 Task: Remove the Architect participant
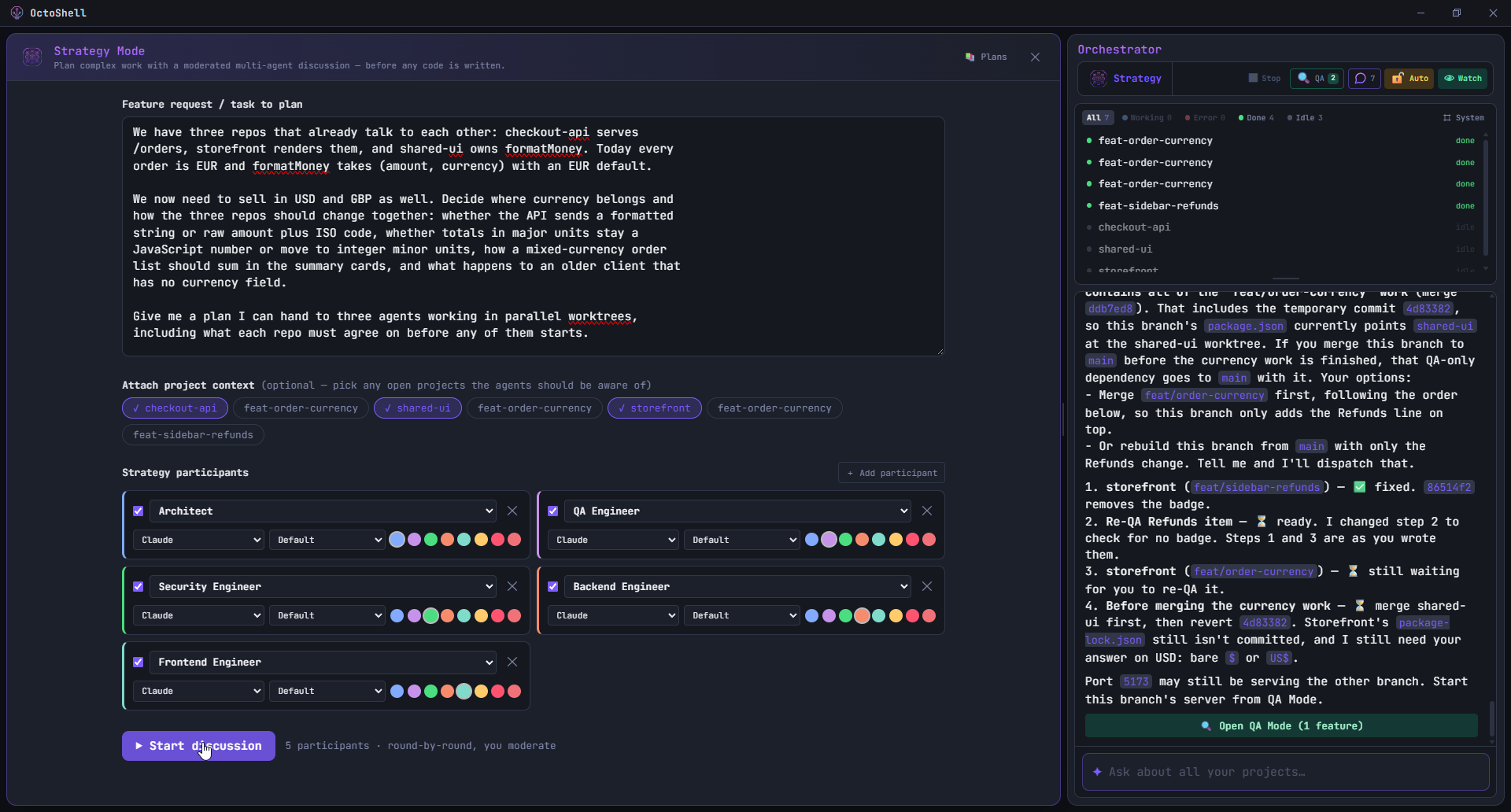(512, 511)
